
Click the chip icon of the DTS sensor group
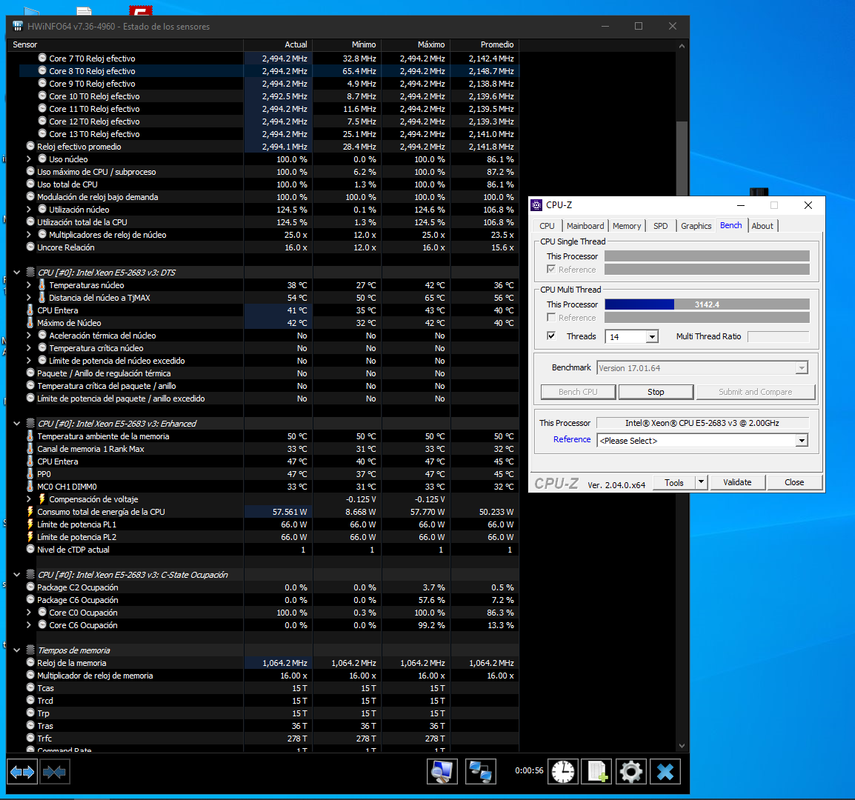pyautogui.click(x=31, y=272)
